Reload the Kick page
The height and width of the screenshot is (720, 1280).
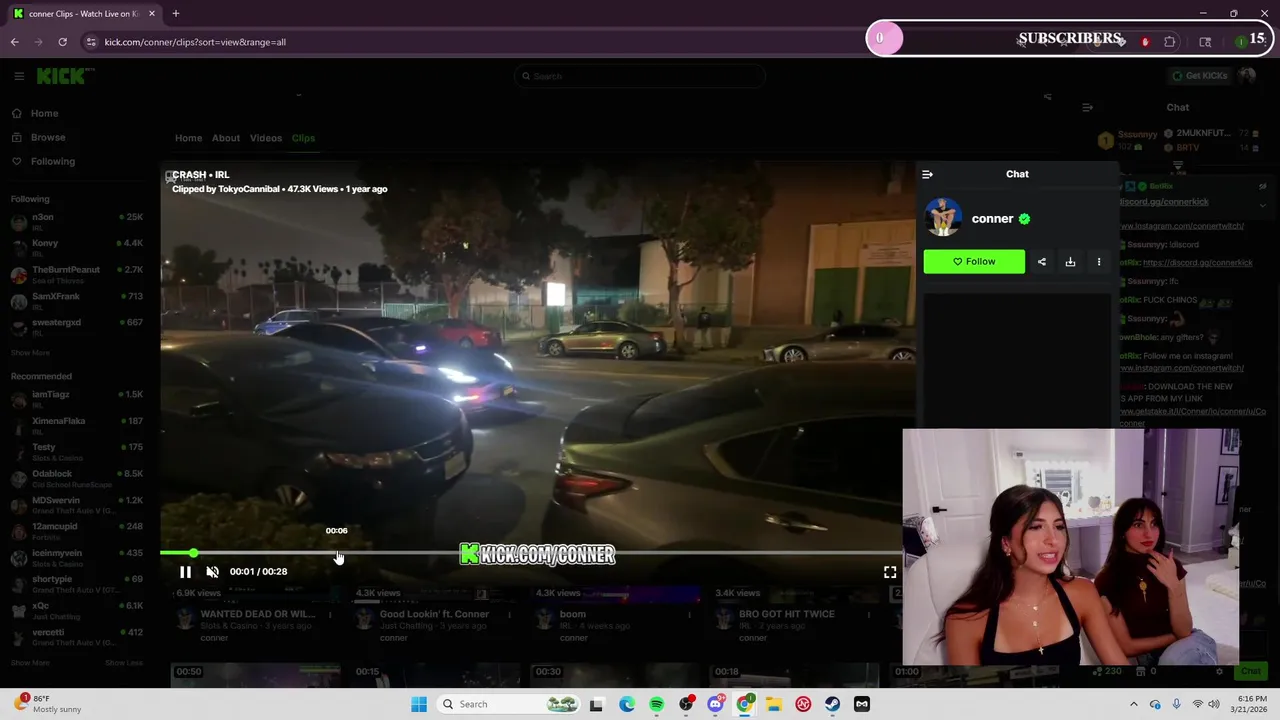click(62, 42)
